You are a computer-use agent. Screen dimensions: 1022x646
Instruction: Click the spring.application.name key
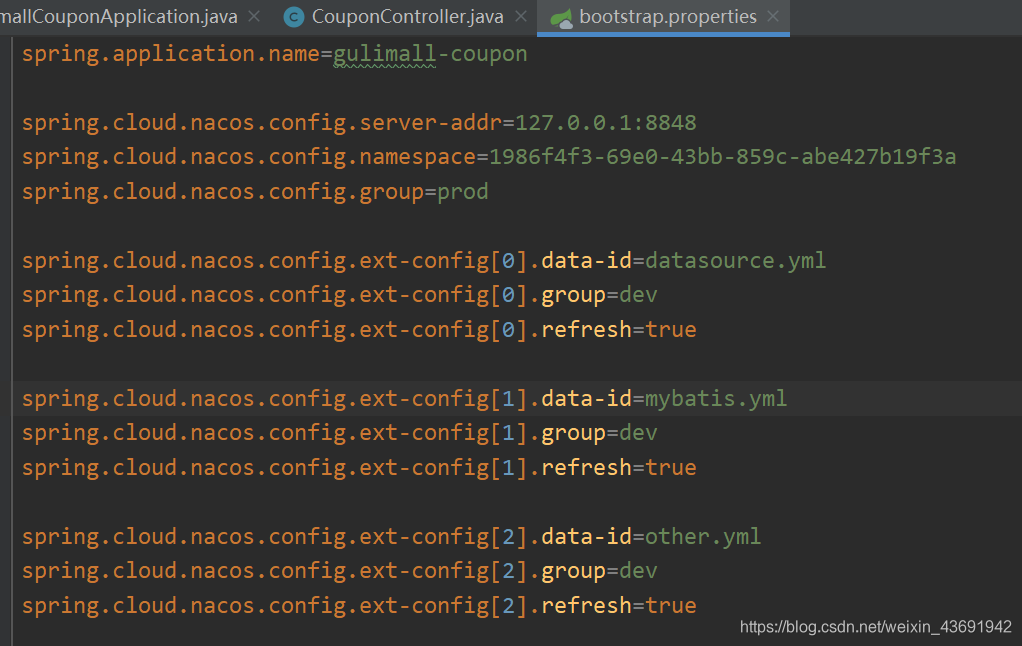(171, 53)
